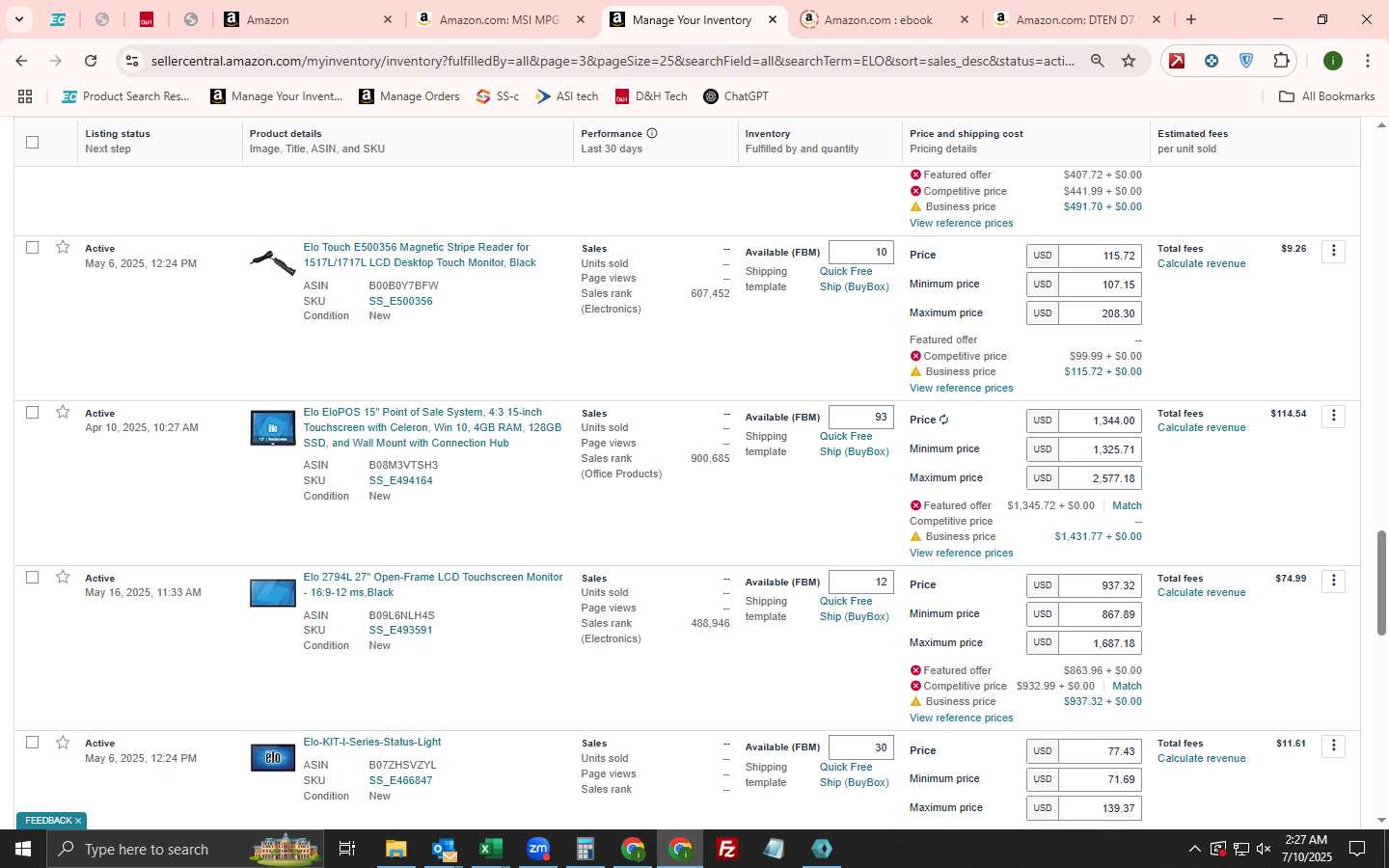1389x868 pixels.
Task: Favorite the Elo Touch E500356 listing star
Action: [x=63, y=248]
